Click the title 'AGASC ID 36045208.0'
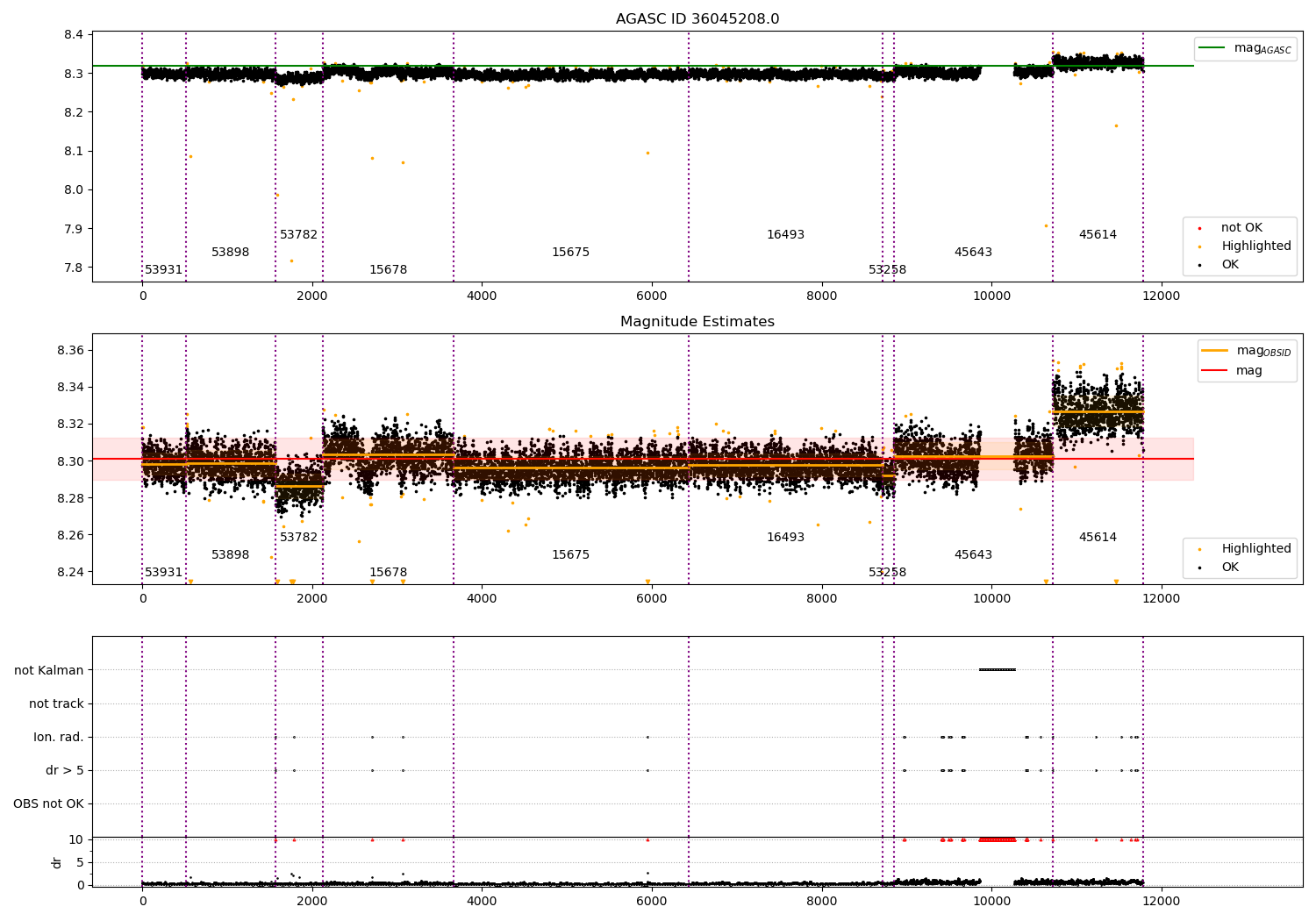 click(x=697, y=19)
